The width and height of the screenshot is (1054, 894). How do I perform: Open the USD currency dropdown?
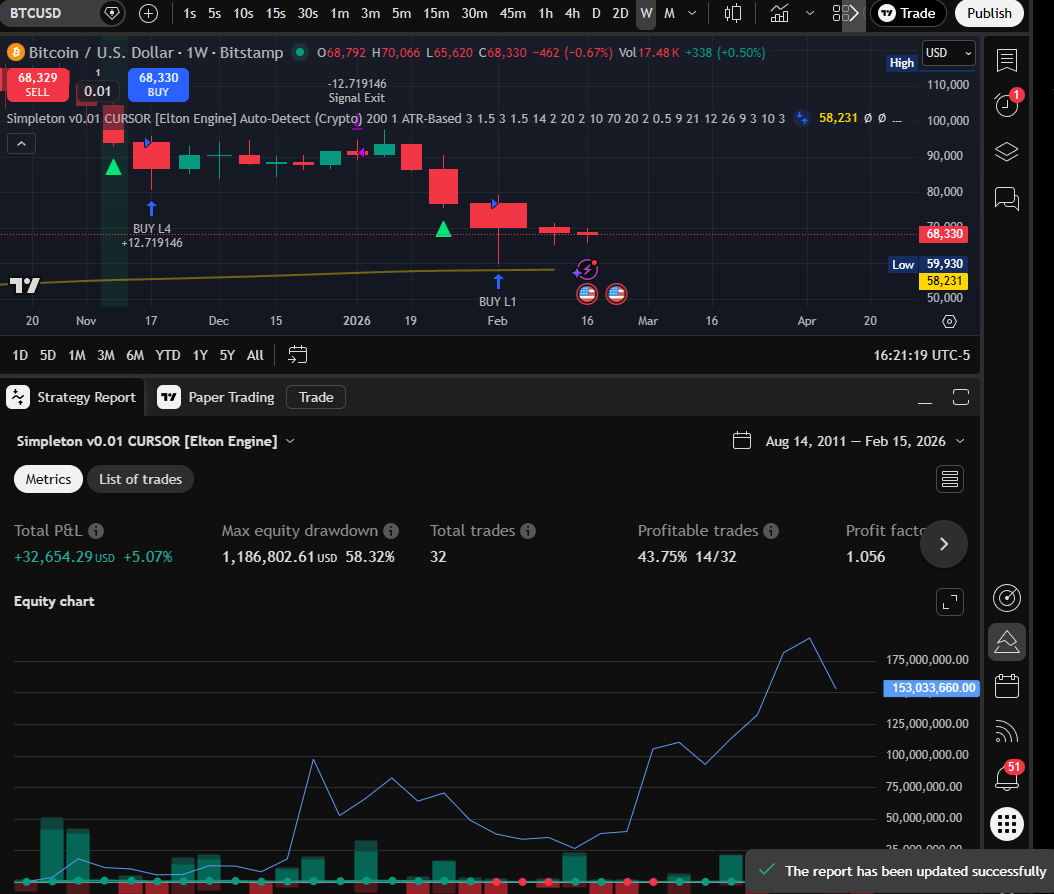(946, 52)
